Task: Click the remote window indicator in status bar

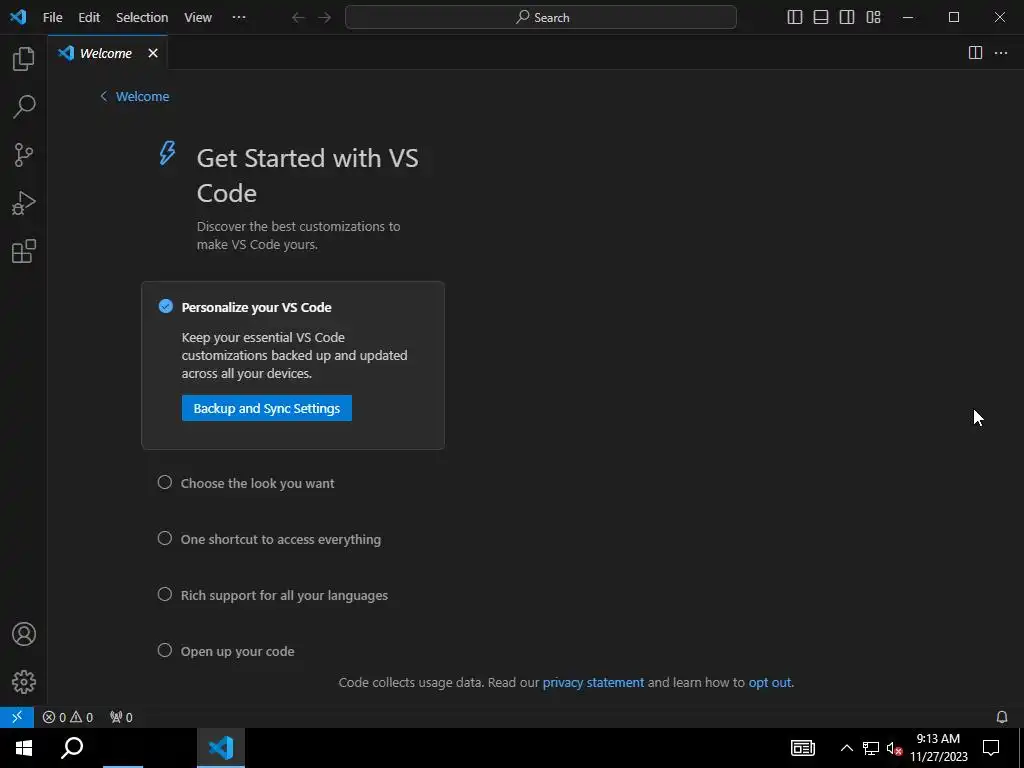Action: tap(17, 717)
